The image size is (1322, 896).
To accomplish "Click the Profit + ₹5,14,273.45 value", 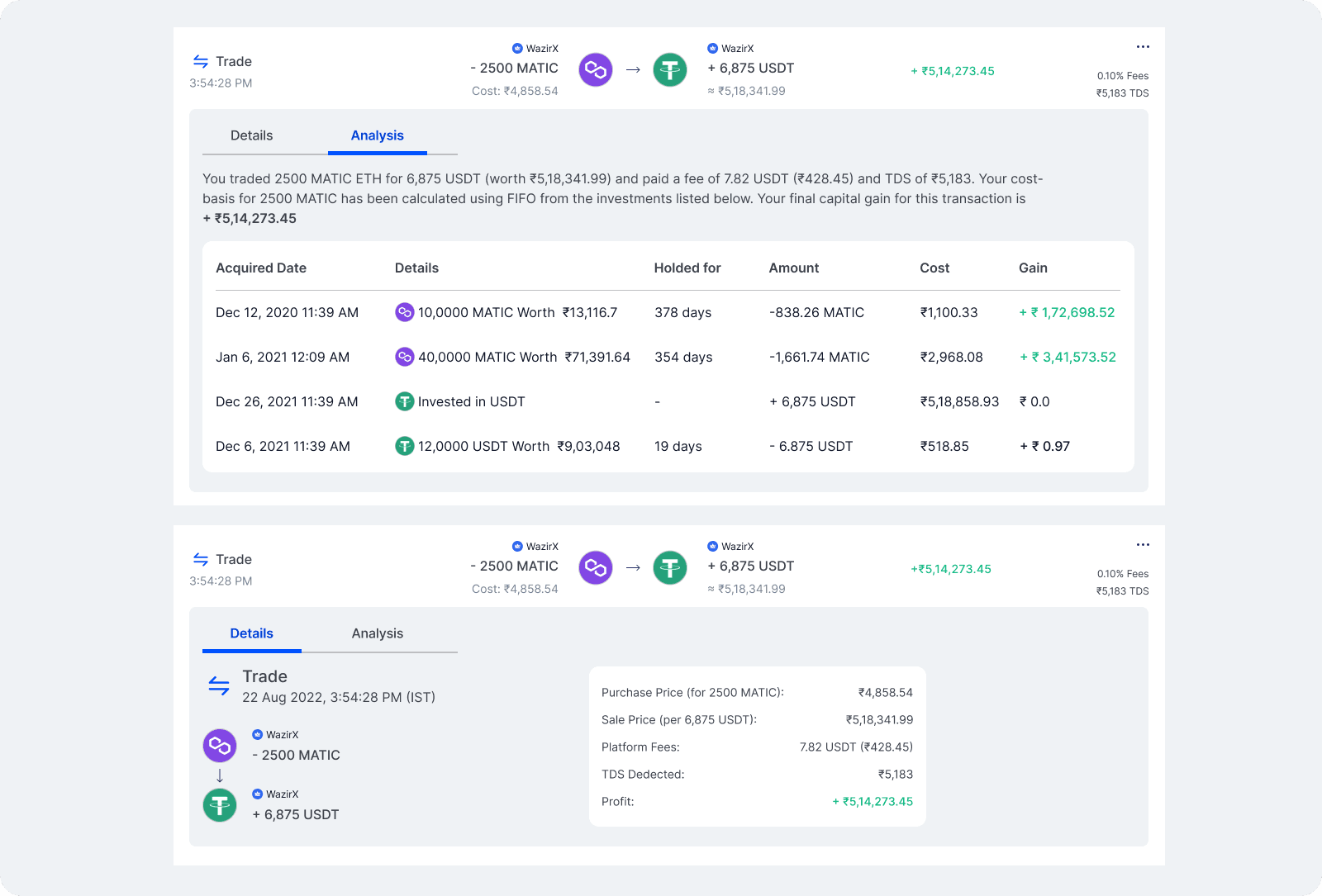I will point(873,802).
